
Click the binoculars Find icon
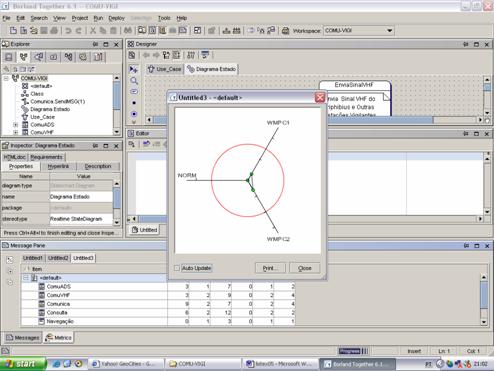click(128, 31)
